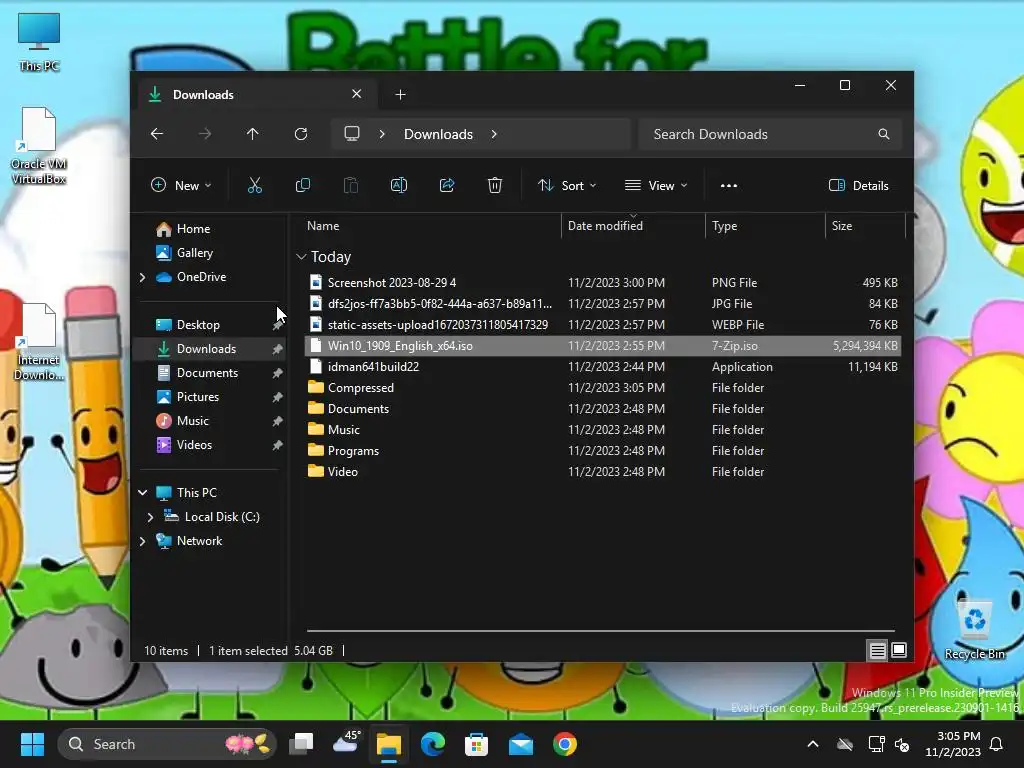Click the taskbar Search box
This screenshot has width=1024, height=768.
pos(167,744)
